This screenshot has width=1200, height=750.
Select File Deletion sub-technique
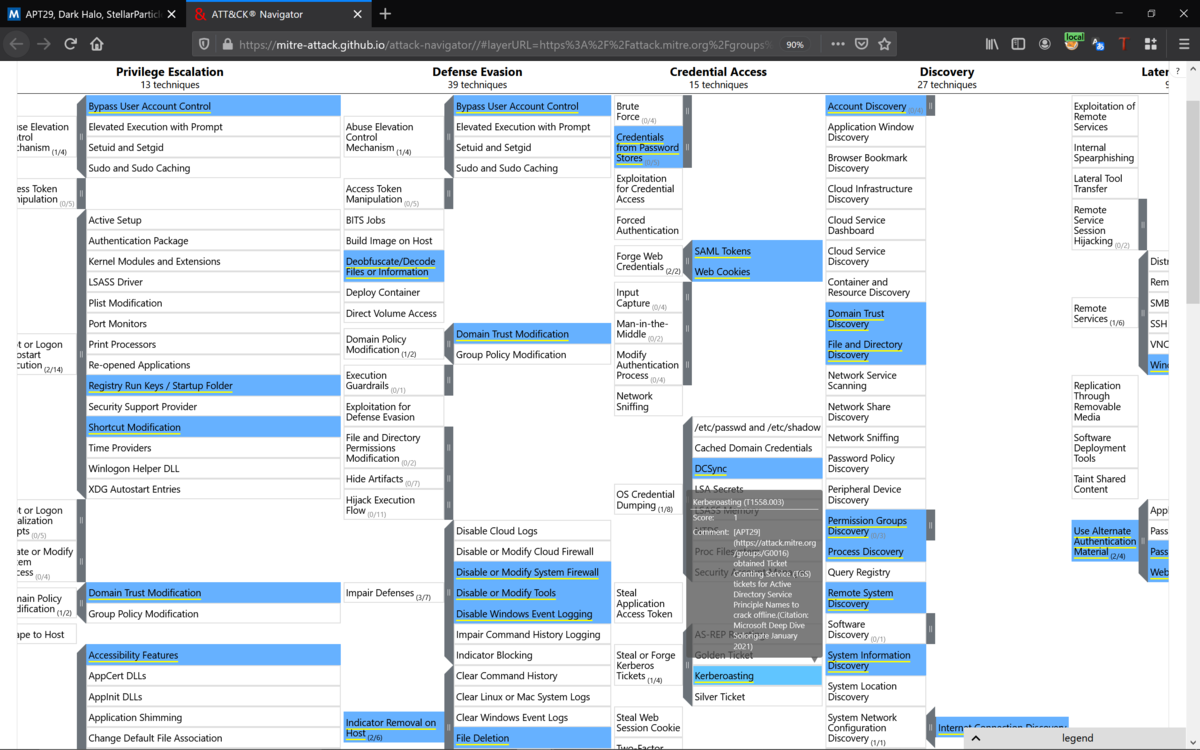click(x=532, y=738)
